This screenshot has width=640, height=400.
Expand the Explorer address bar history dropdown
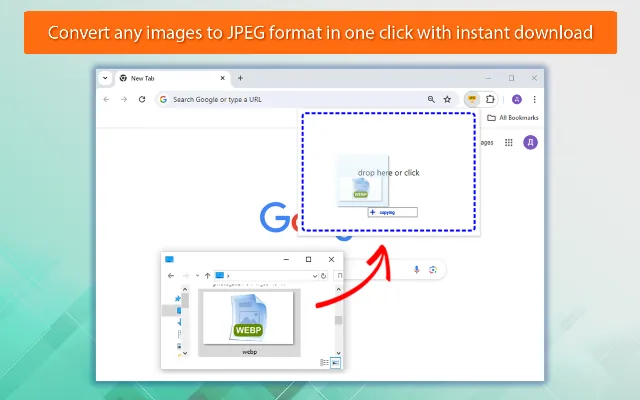315,276
